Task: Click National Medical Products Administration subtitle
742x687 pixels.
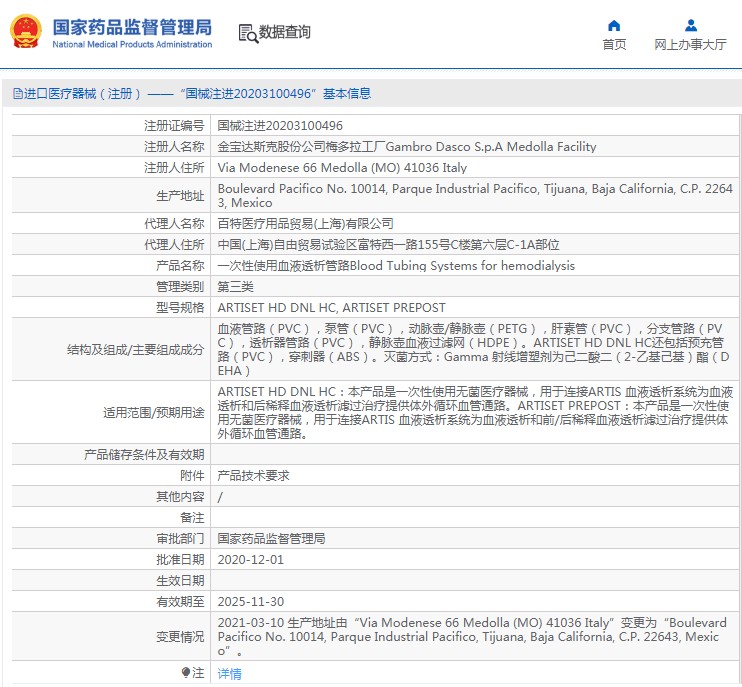Action: [132, 44]
